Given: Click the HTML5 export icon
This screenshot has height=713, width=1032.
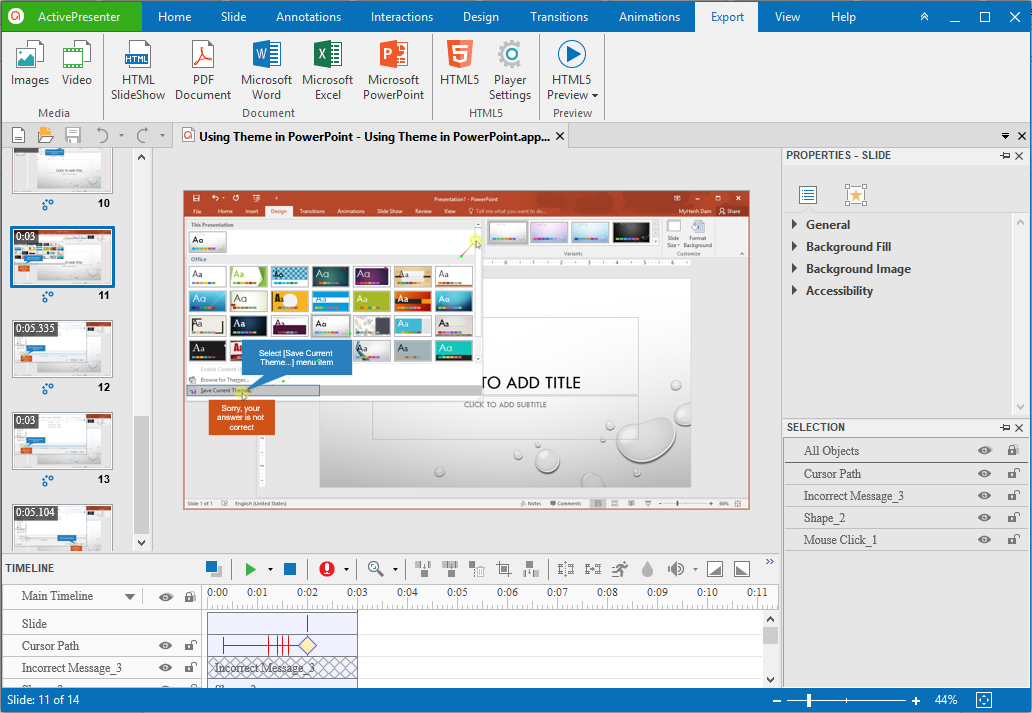Looking at the screenshot, I should pos(459,63).
